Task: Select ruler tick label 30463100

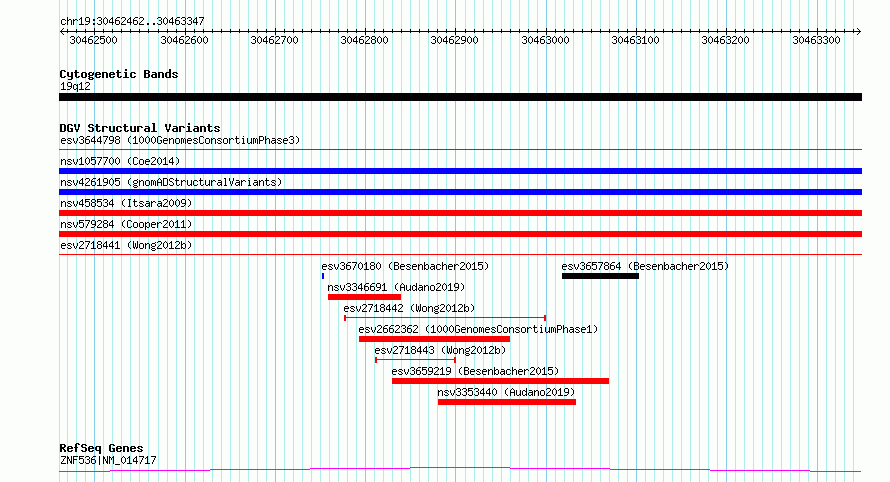Action: 636,40
